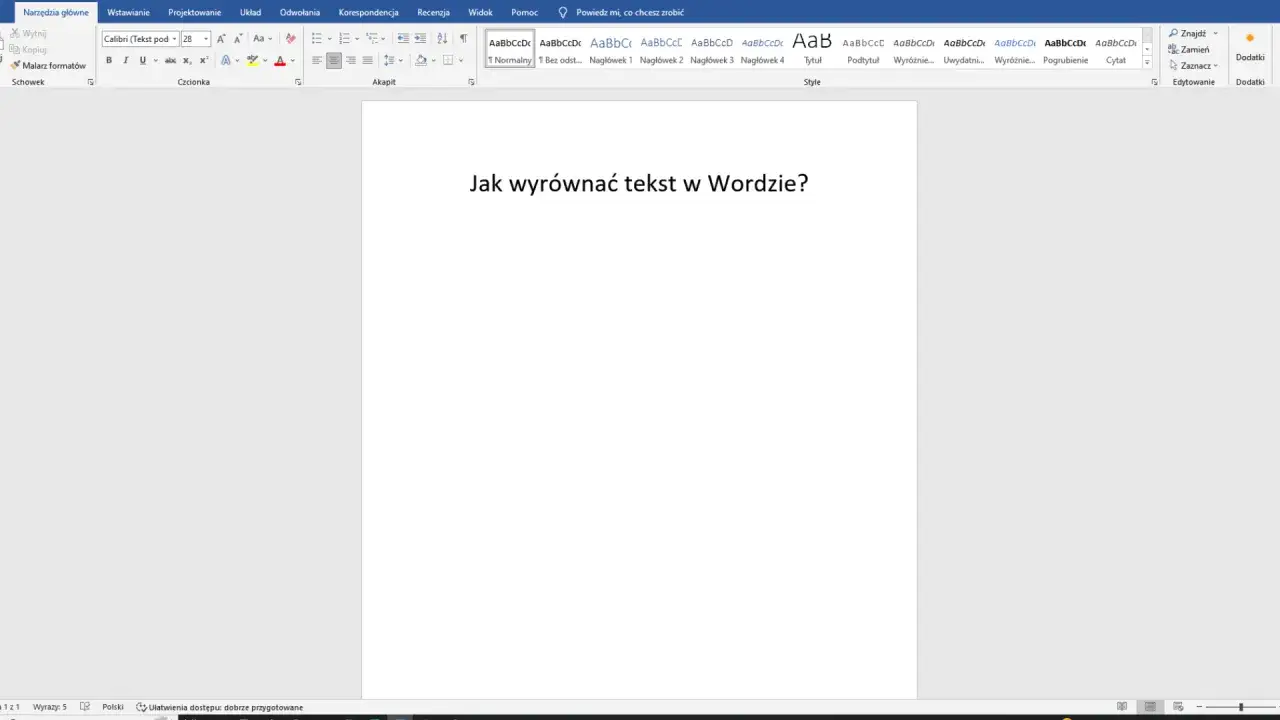Open the Recenzja tab
The width and height of the screenshot is (1280, 720).
pyautogui.click(x=433, y=12)
